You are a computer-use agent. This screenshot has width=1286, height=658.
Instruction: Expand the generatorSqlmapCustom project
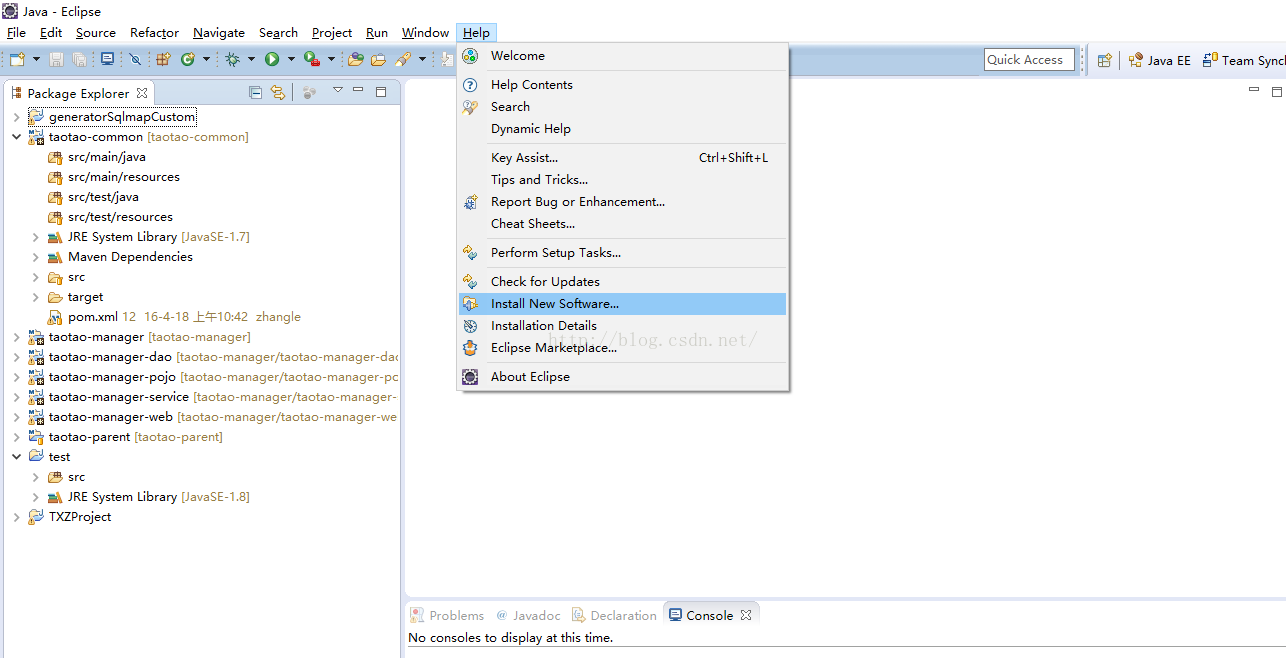click(16, 117)
